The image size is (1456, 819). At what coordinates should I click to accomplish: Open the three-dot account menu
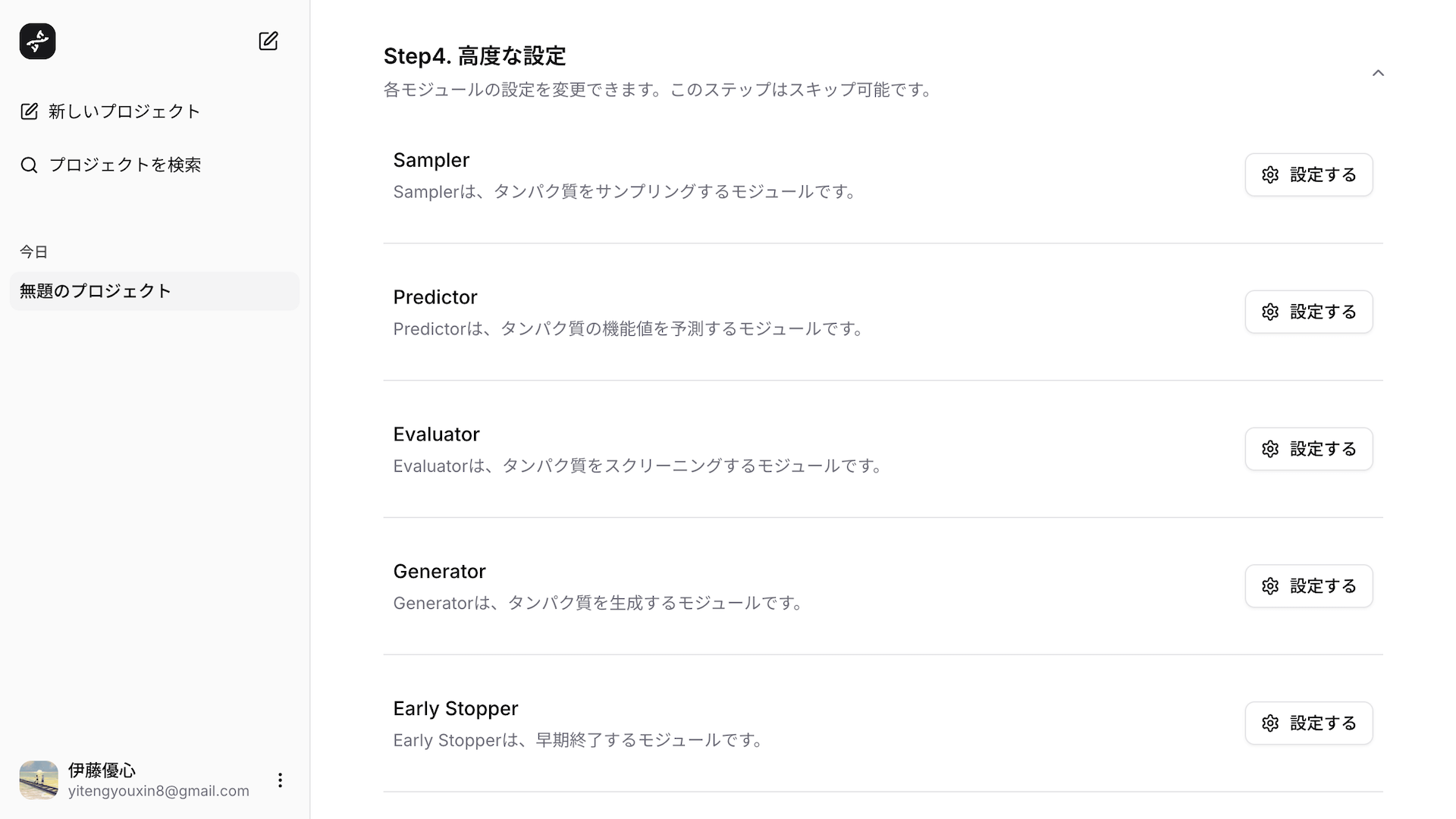279,780
